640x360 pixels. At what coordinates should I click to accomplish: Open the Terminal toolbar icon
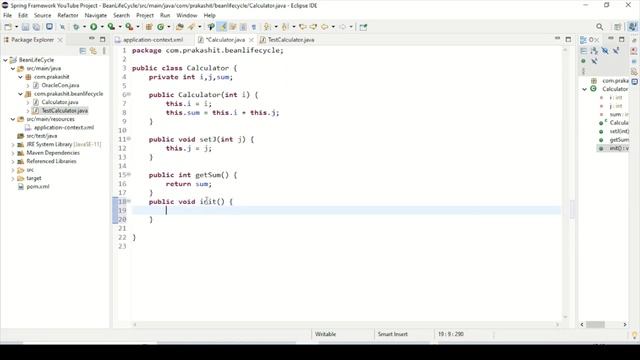49,27
